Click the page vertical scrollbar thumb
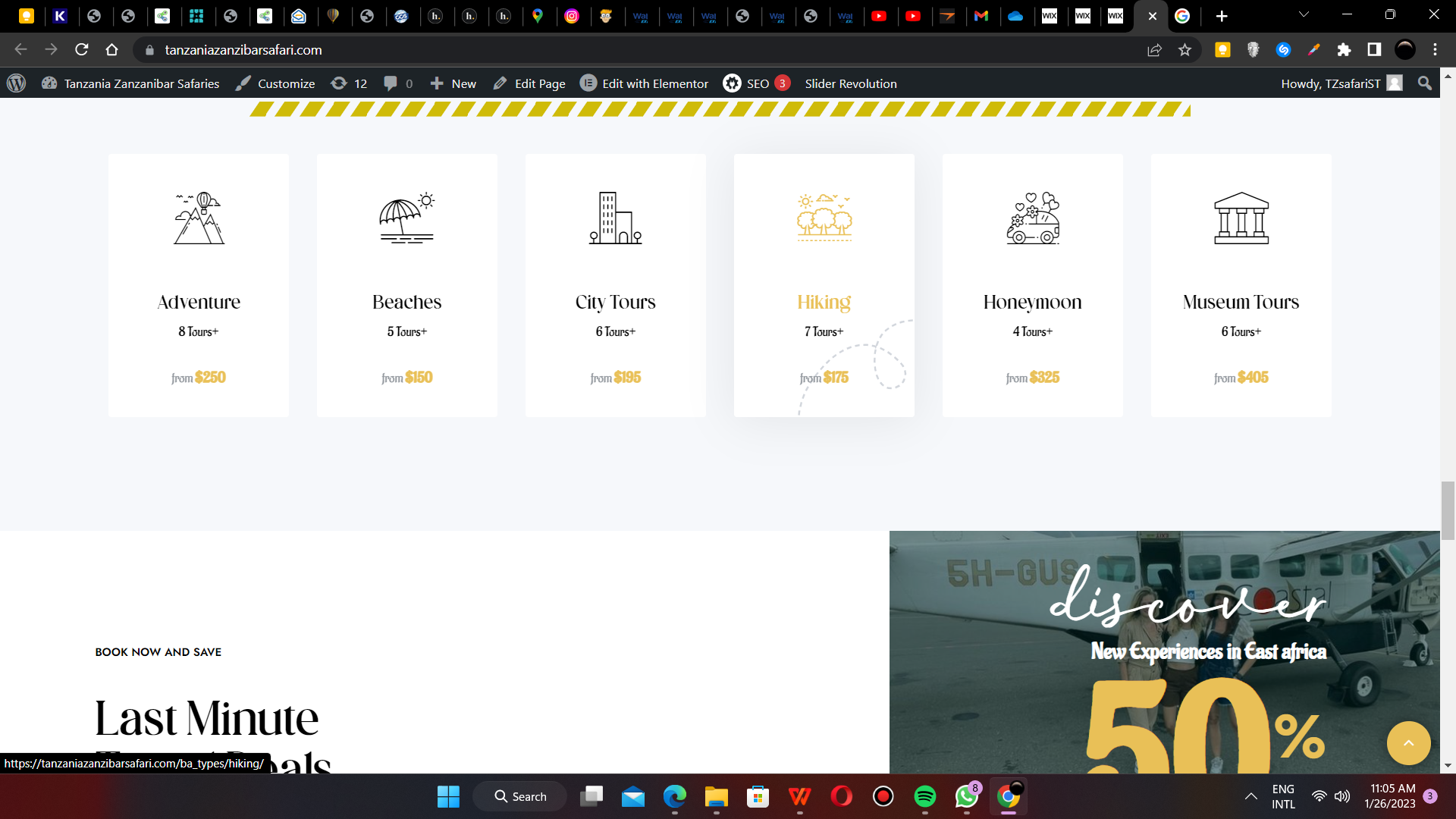 point(1448,510)
